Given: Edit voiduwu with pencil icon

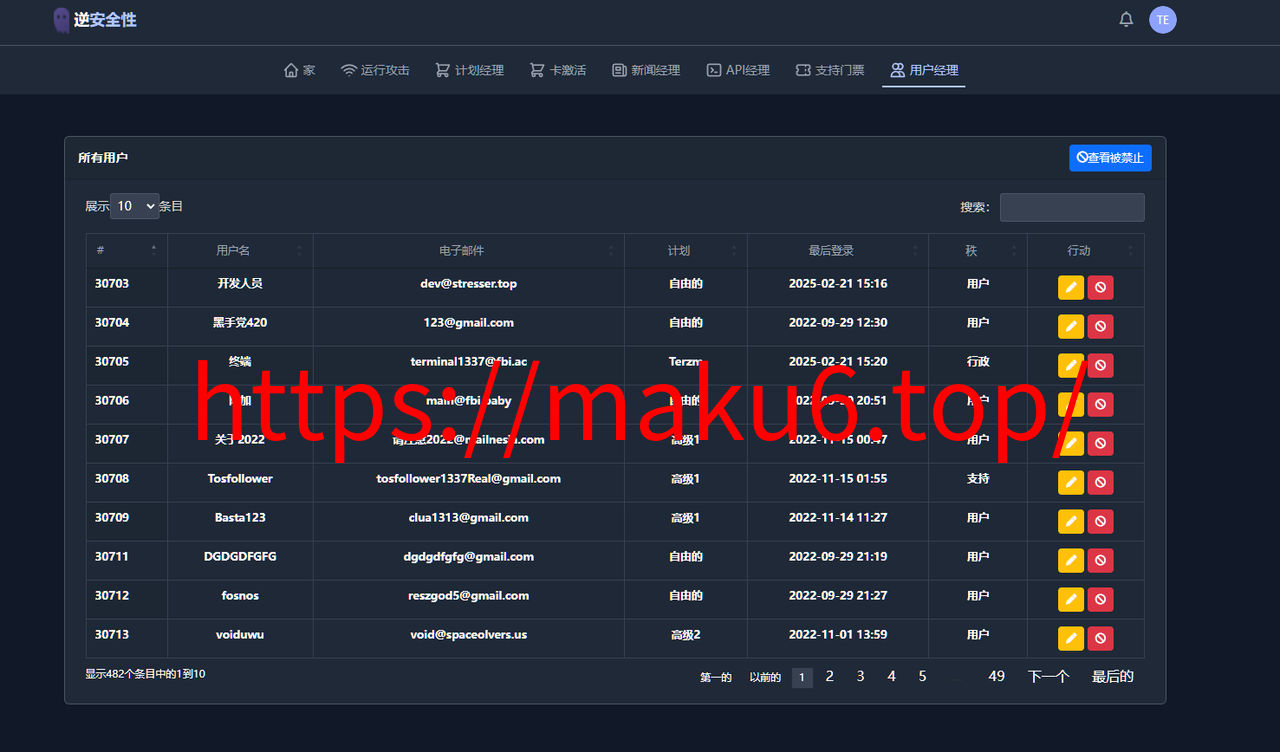Looking at the screenshot, I should pyautogui.click(x=1071, y=638).
